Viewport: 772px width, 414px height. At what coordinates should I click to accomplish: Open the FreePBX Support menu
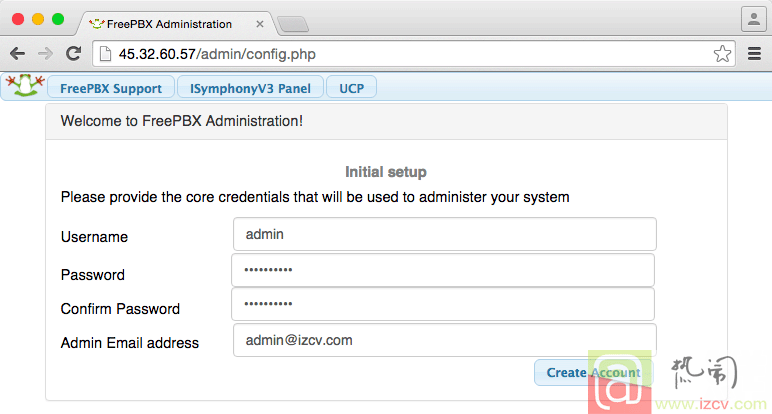[111, 88]
